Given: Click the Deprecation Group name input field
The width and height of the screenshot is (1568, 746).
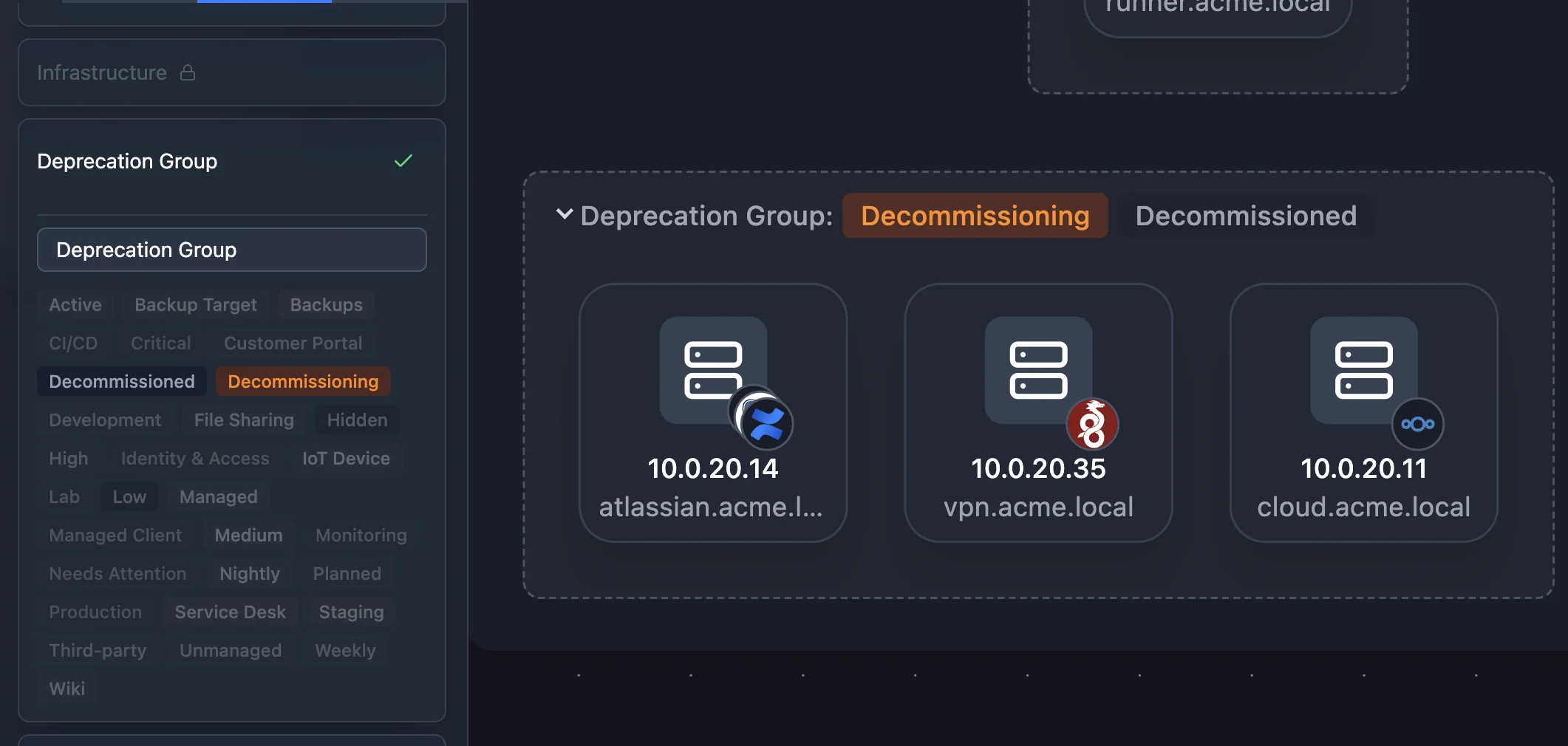Looking at the screenshot, I should (x=232, y=250).
